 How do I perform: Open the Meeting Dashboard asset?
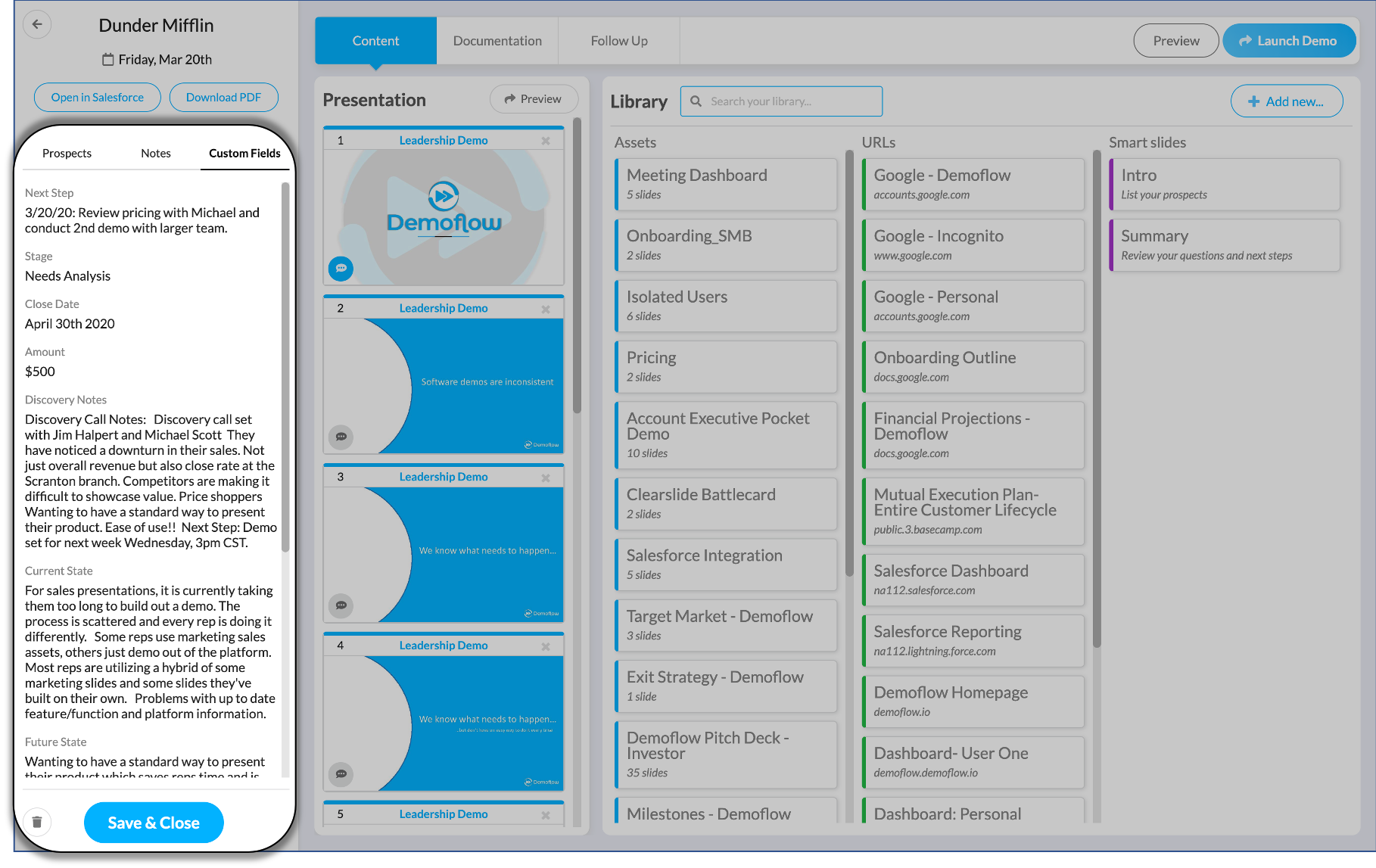726,184
